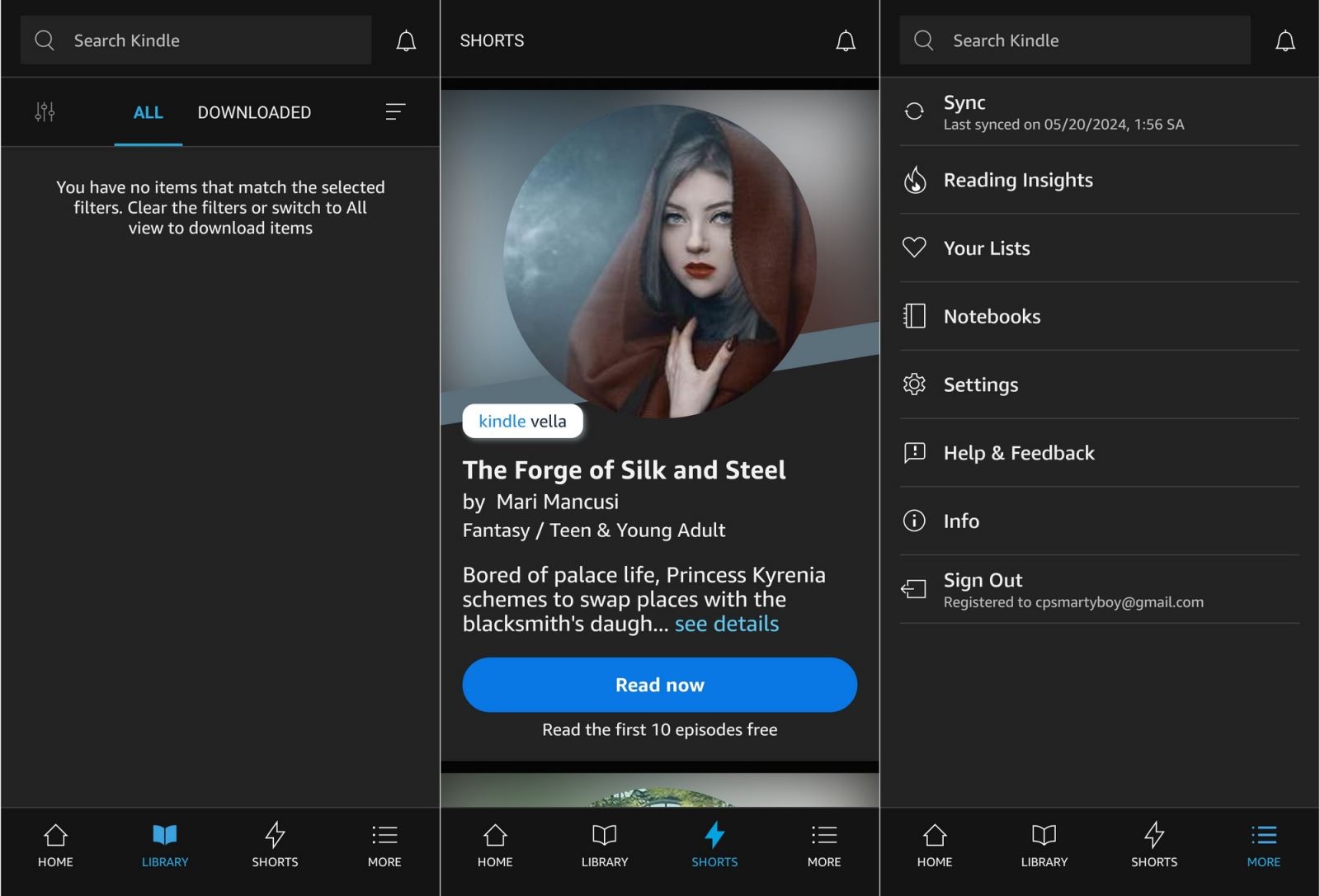Switch to the DOWNLOADED tab
Image resolution: width=1320 pixels, height=896 pixels.
[254, 112]
